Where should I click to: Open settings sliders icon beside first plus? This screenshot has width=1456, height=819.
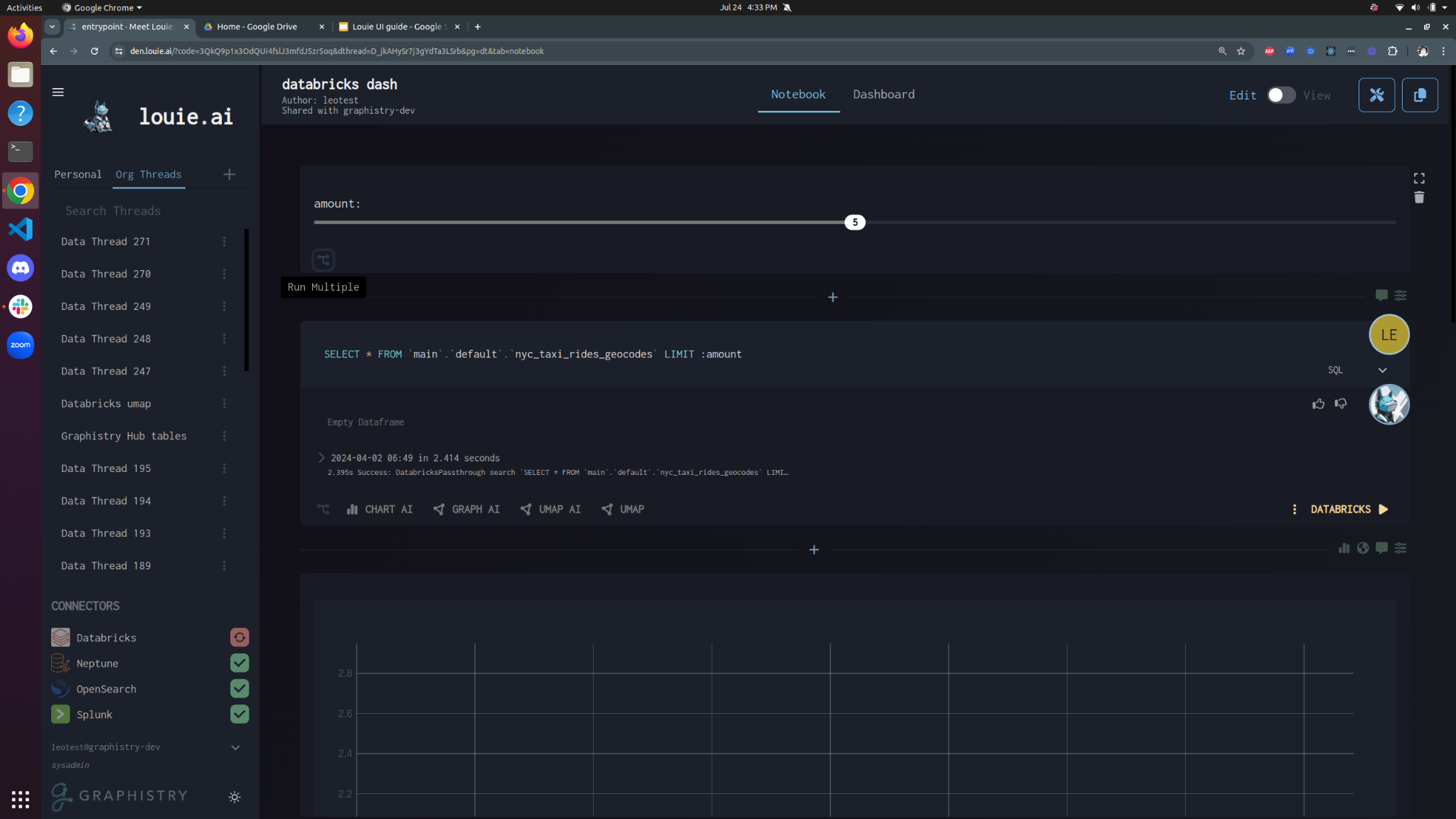(1401, 295)
